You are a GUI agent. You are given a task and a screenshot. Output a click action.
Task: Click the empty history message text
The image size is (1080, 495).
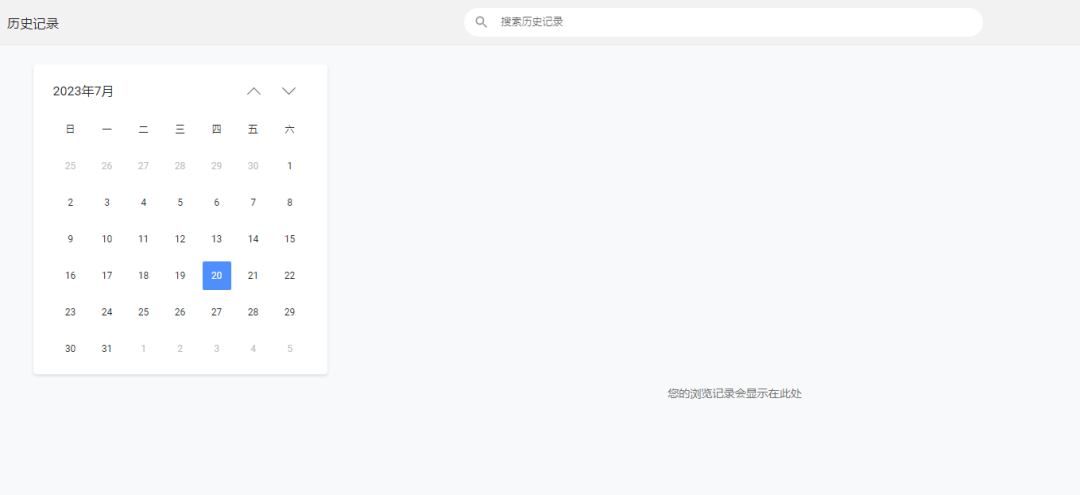(x=734, y=394)
